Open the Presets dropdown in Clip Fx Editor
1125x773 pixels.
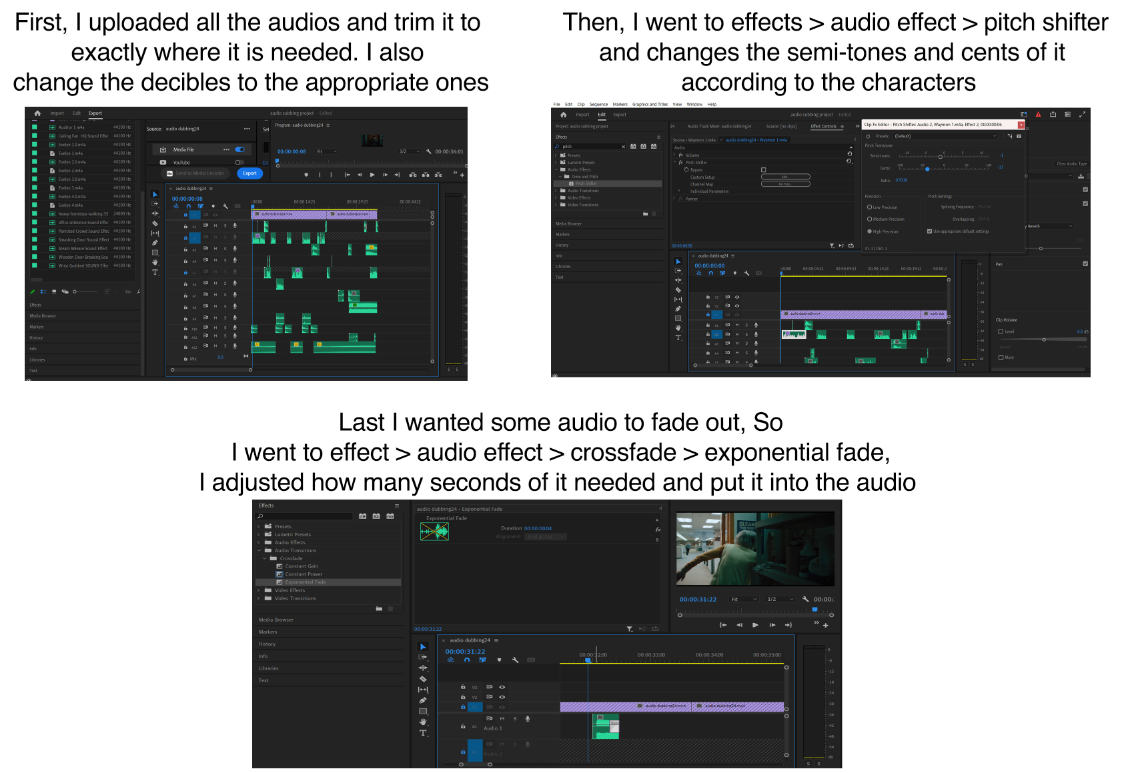pyautogui.click(x=946, y=136)
